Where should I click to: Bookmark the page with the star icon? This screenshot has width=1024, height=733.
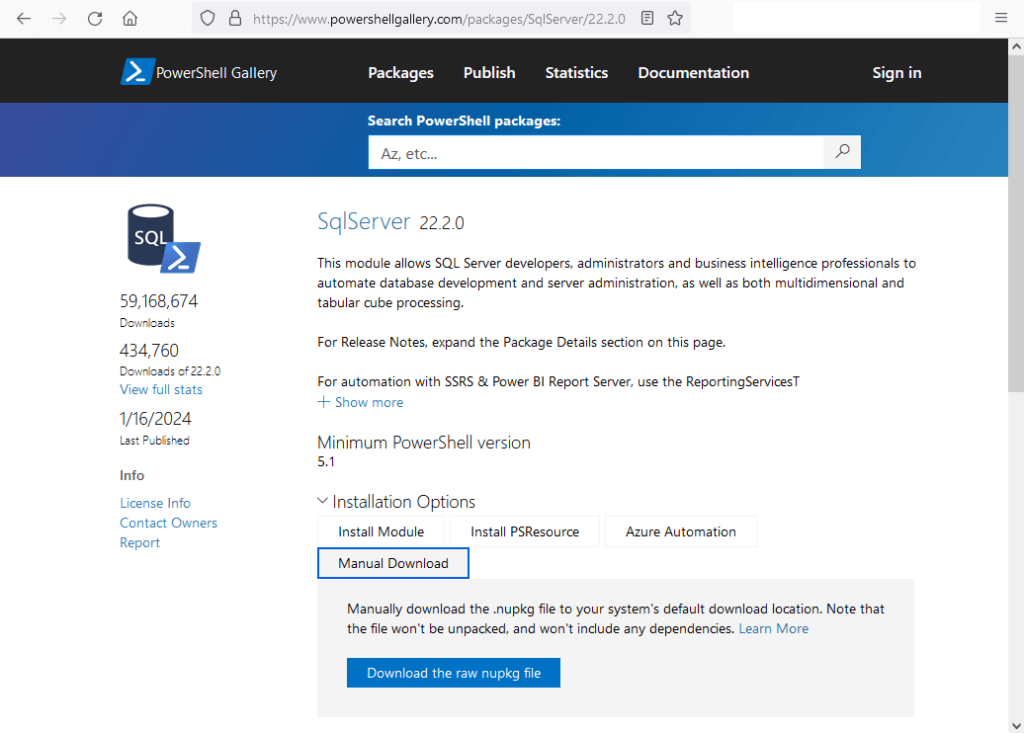[x=675, y=17]
